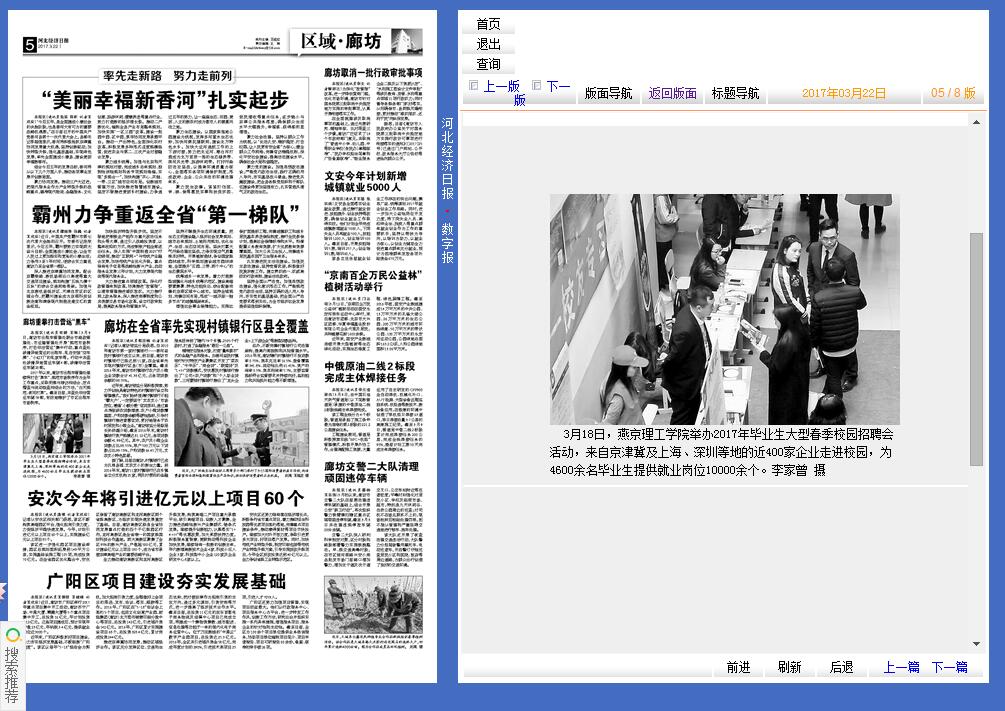Open 查询 search
This screenshot has height=711, width=1005.
coord(488,64)
